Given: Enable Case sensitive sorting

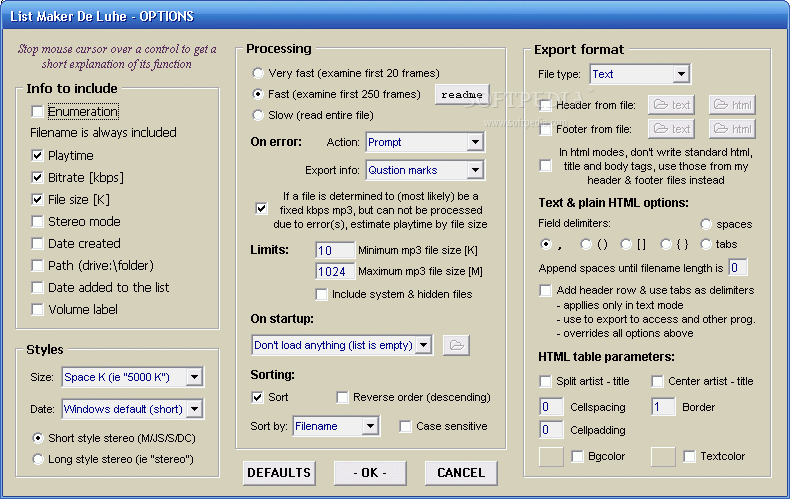Looking at the screenshot, I should (x=406, y=426).
